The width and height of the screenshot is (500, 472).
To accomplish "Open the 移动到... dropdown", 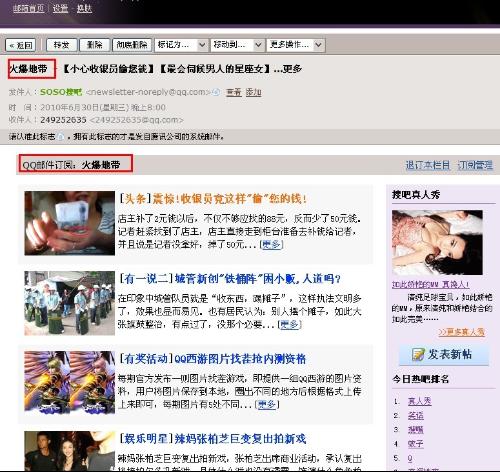I will click(x=237, y=45).
